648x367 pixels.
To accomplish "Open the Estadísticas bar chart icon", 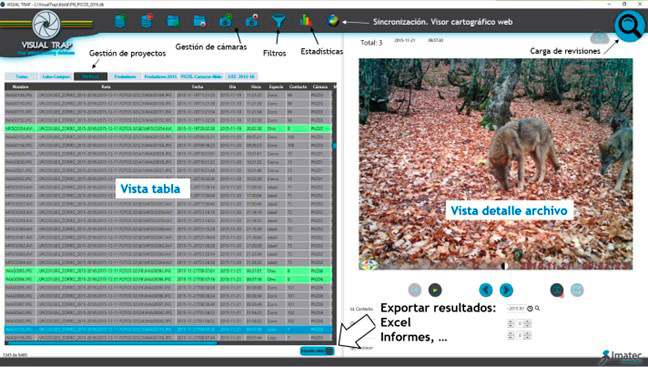I will tap(306, 20).
